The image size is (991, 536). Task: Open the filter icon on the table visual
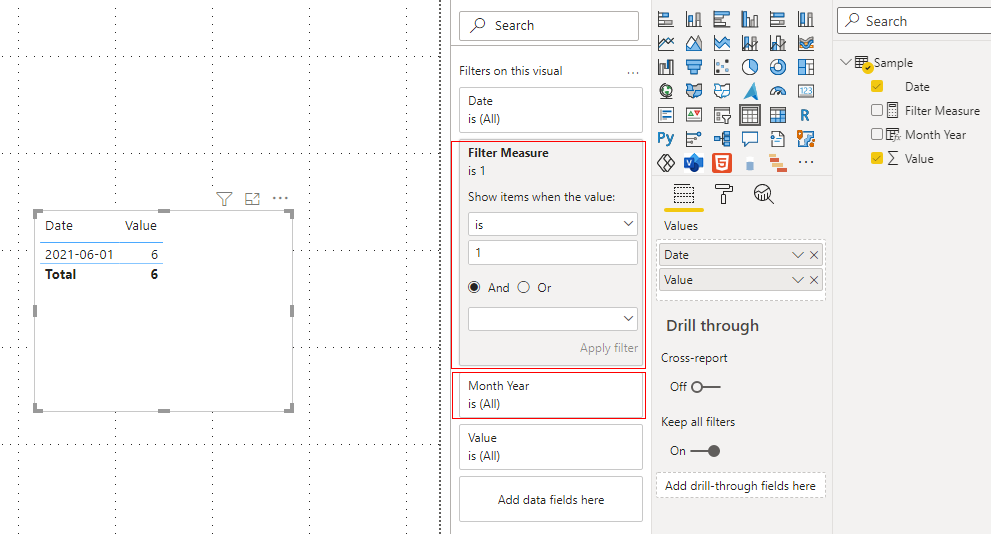[224, 199]
